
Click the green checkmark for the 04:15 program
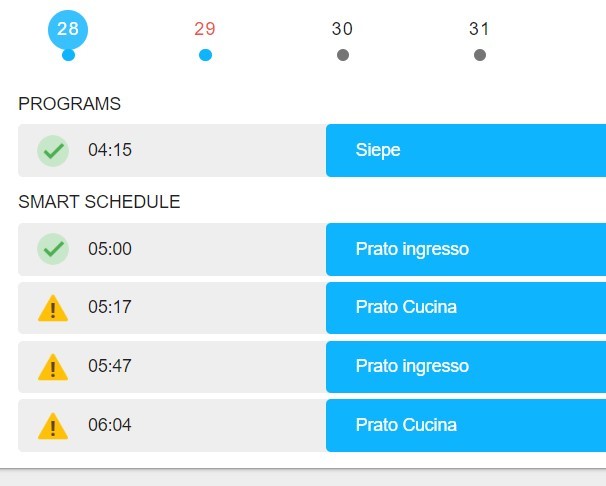(53, 151)
